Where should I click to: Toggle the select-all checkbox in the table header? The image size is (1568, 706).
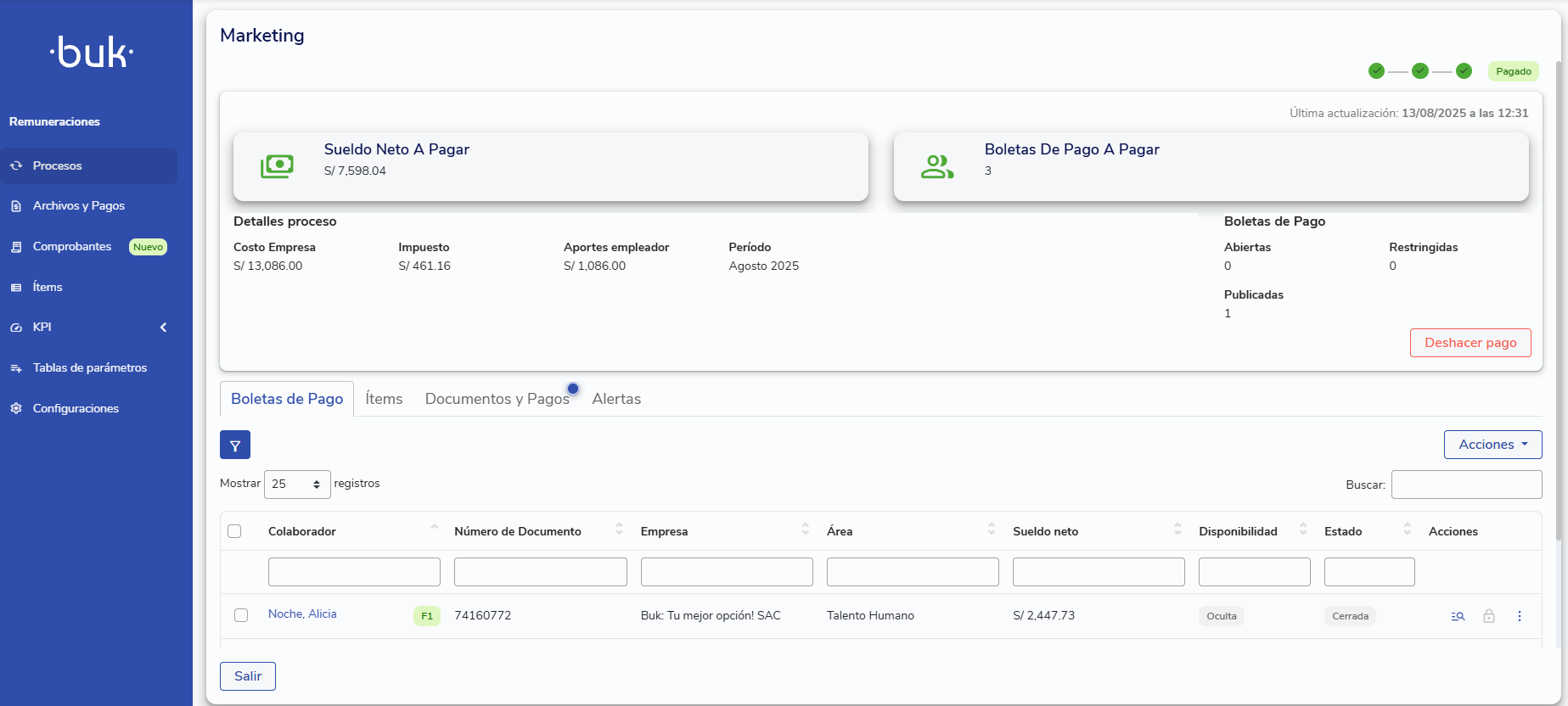coord(235,531)
